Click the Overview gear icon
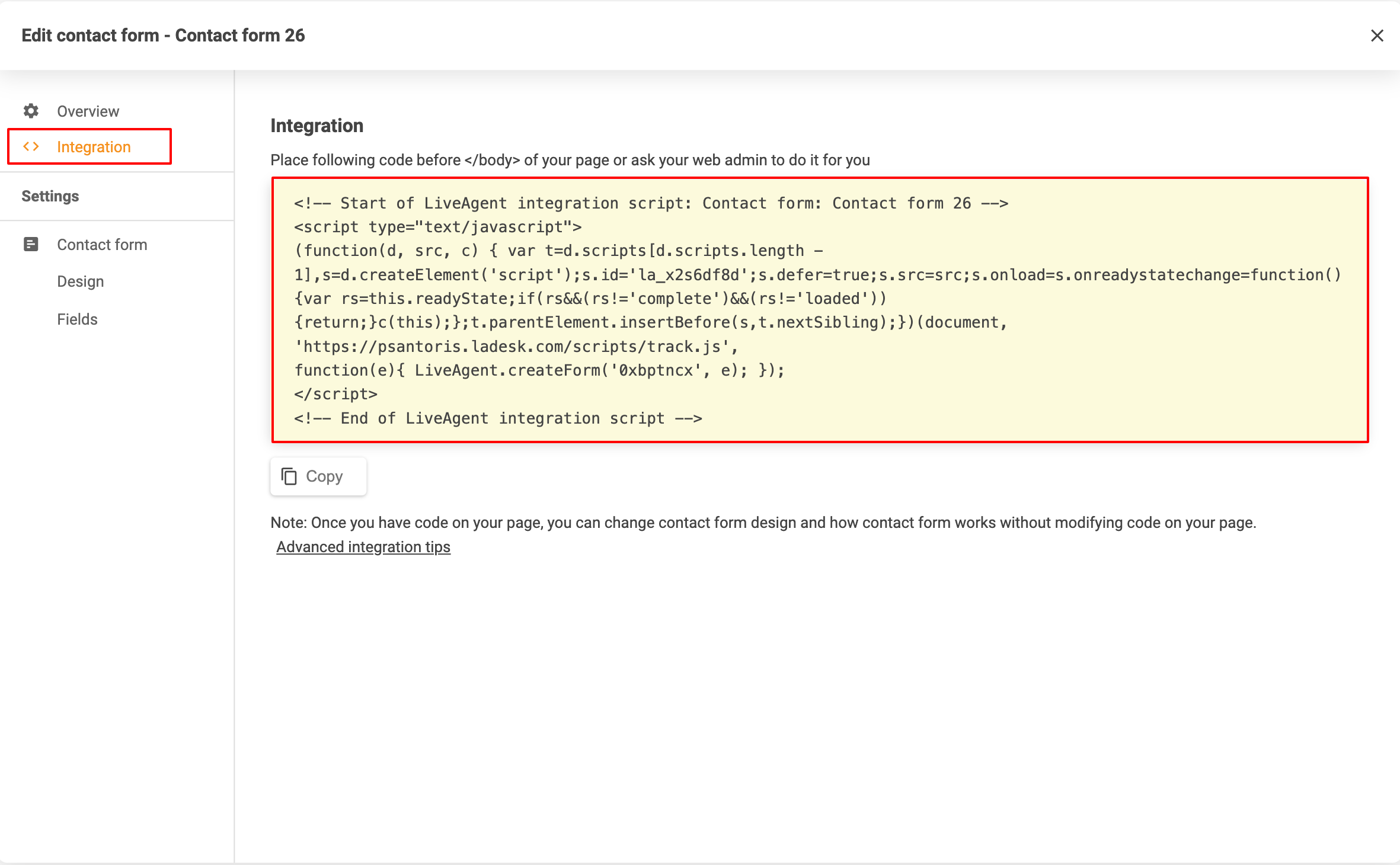Image resolution: width=1400 pixels, height=865 pixels. pos(31,111)
